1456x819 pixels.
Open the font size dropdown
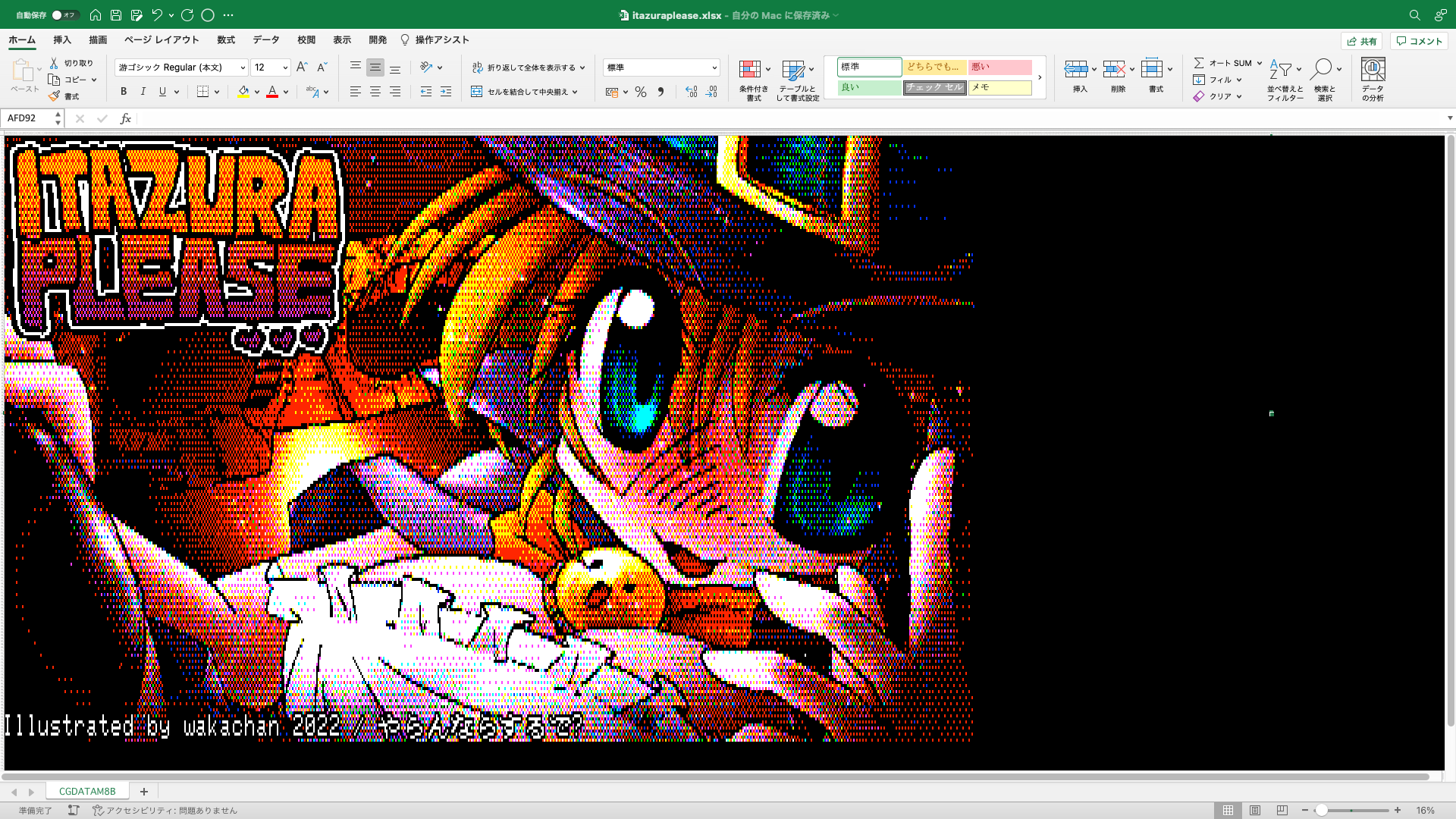(x=285, y=67)
